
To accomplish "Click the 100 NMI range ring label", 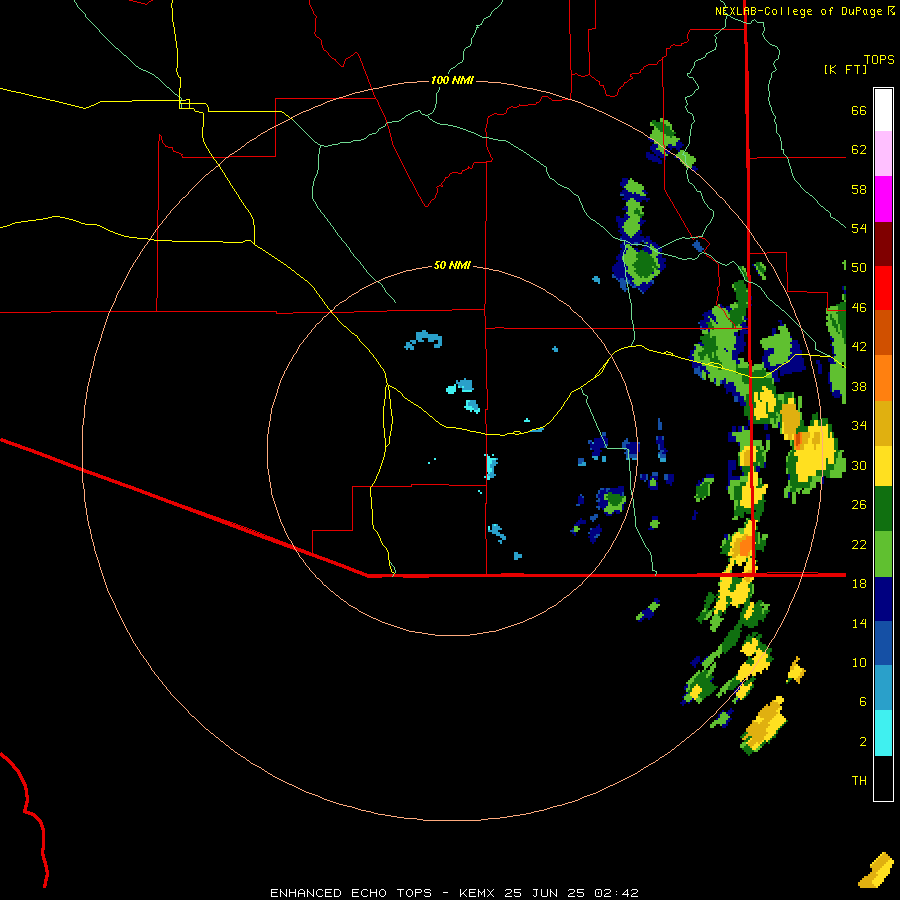I will [x=452, y=80].
